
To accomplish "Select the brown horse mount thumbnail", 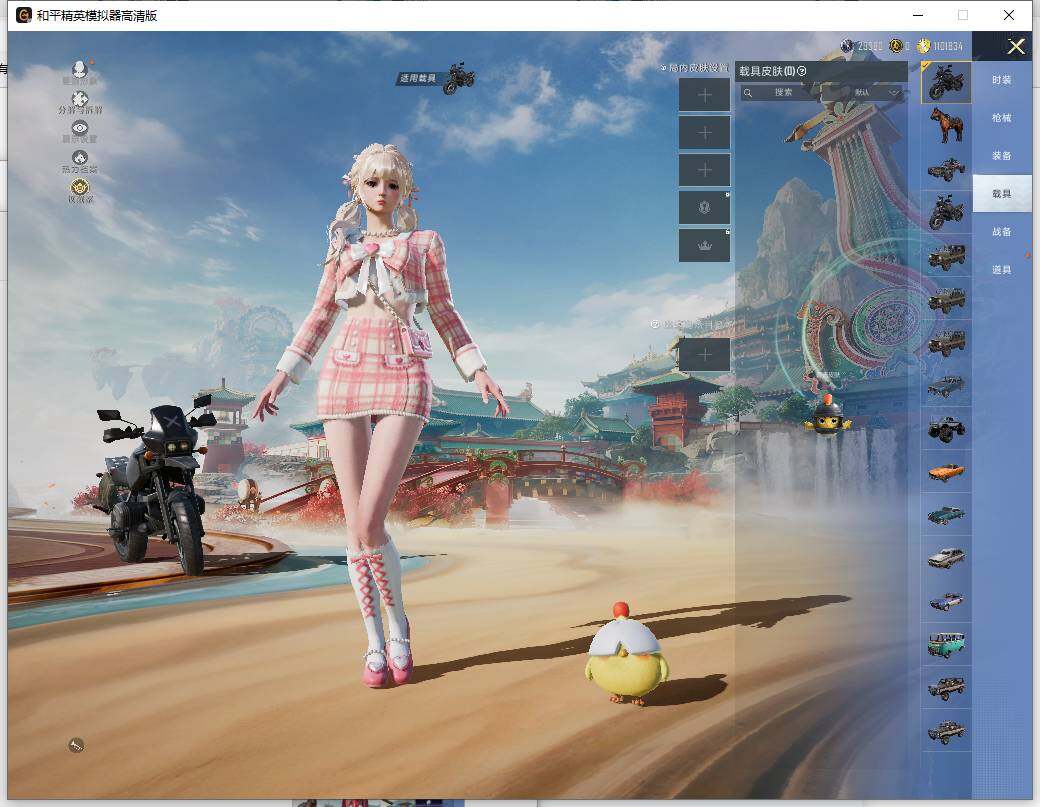I will click(946, 125).
